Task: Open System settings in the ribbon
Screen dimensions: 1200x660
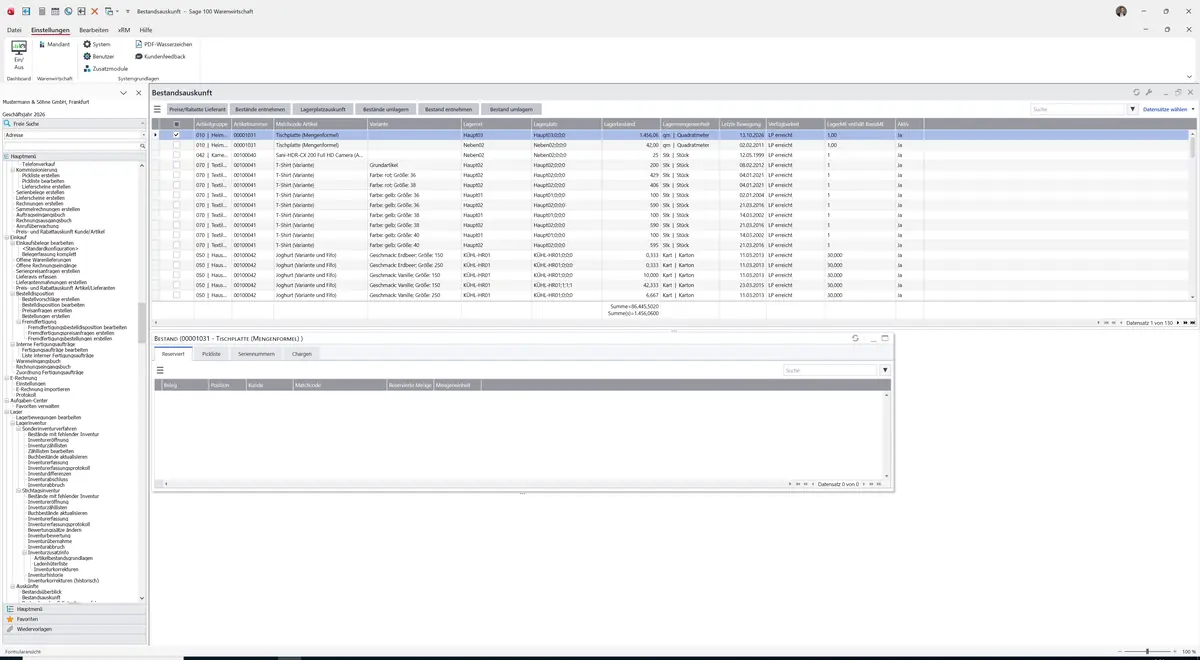Action: click(97, 44)
